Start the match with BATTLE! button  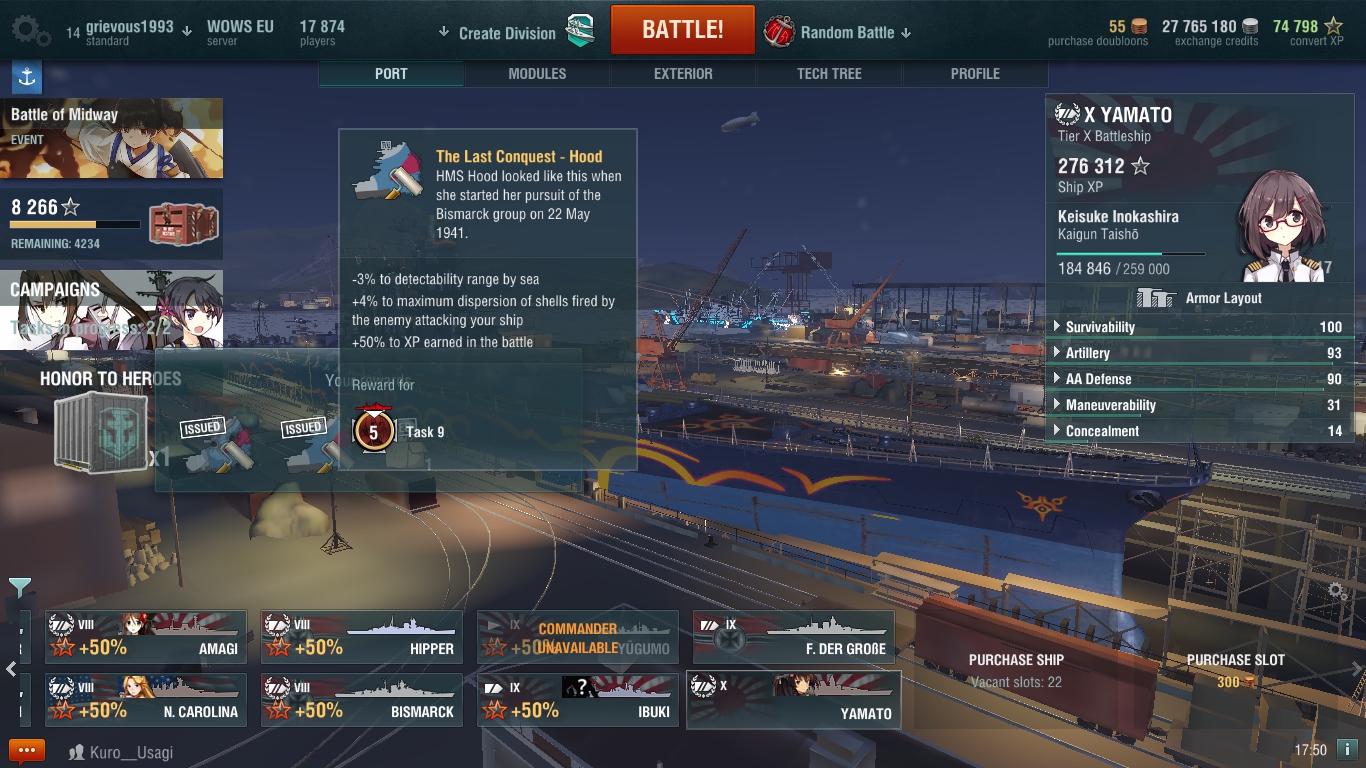click(682, 30)
